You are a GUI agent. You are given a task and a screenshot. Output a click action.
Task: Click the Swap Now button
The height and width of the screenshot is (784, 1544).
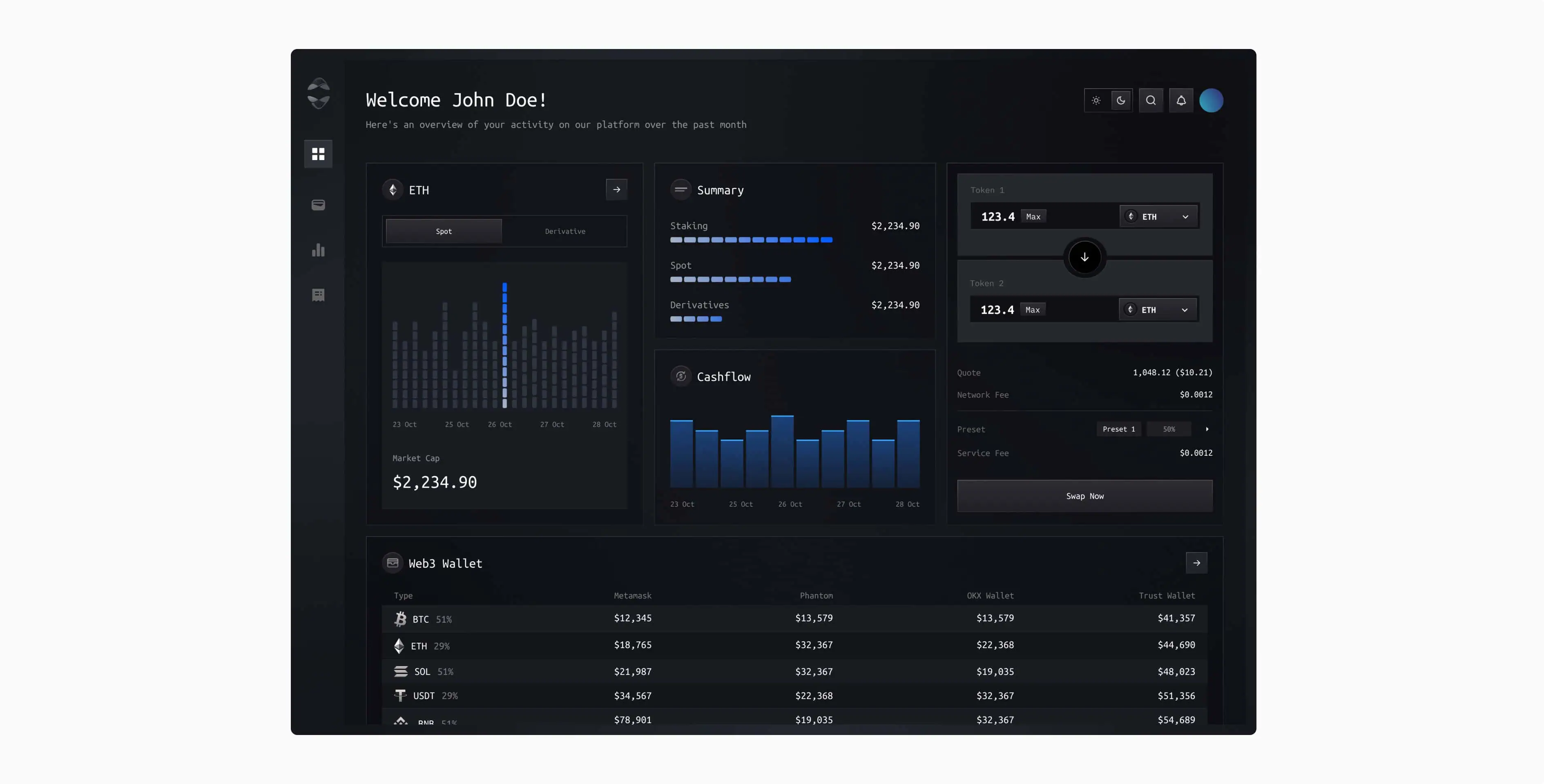1084,496
